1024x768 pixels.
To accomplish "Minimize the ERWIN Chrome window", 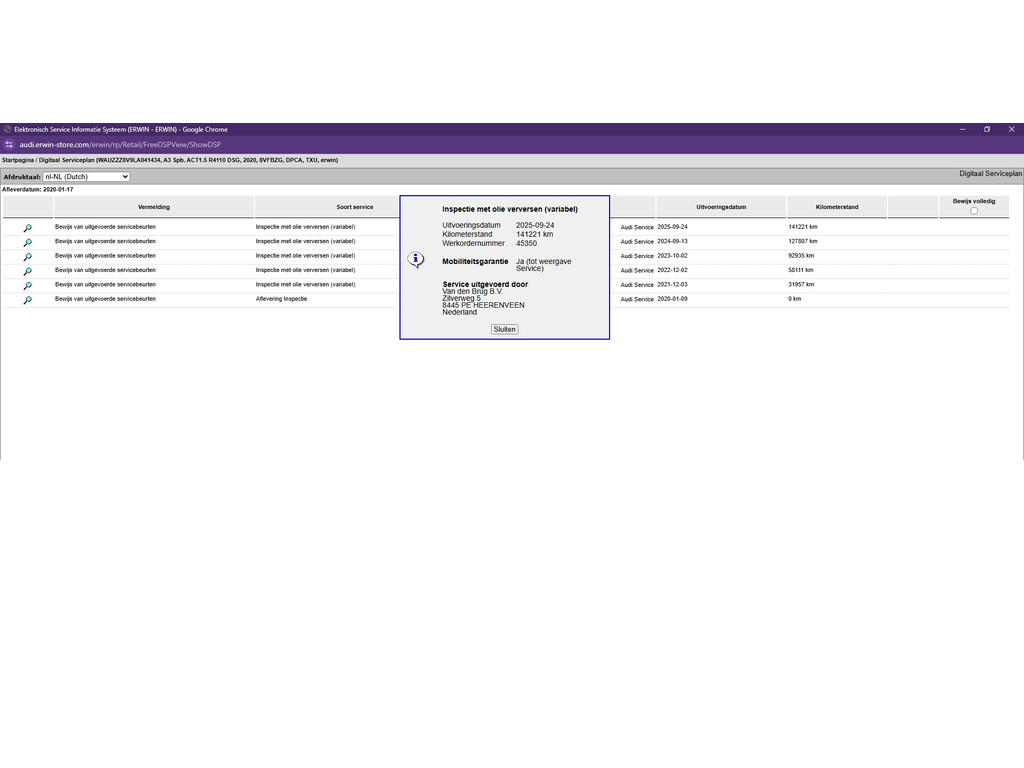I will pos(962,129).
